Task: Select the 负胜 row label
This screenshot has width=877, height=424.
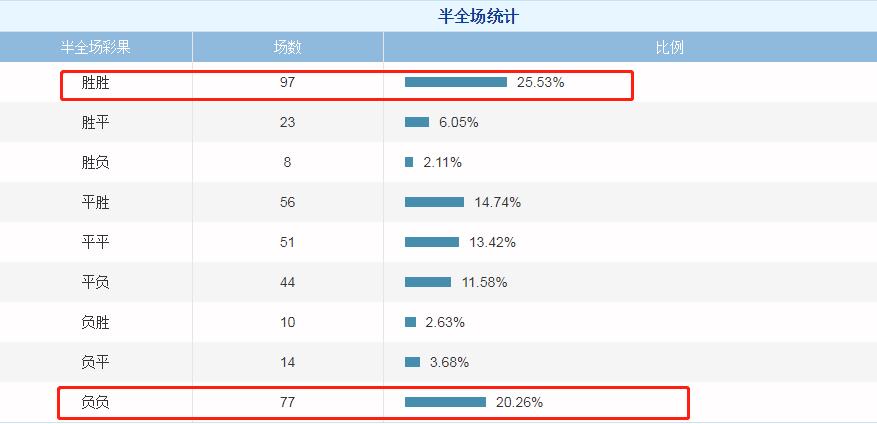Action: 96,322
